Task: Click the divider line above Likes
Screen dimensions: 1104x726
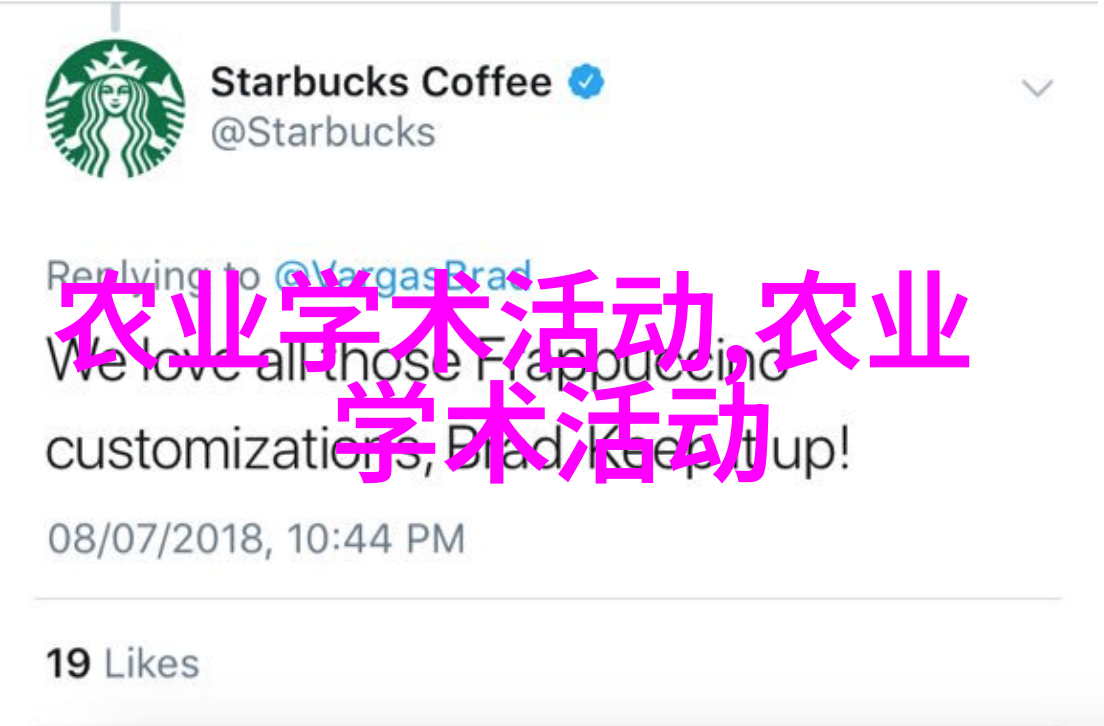Action: (548, 599)
